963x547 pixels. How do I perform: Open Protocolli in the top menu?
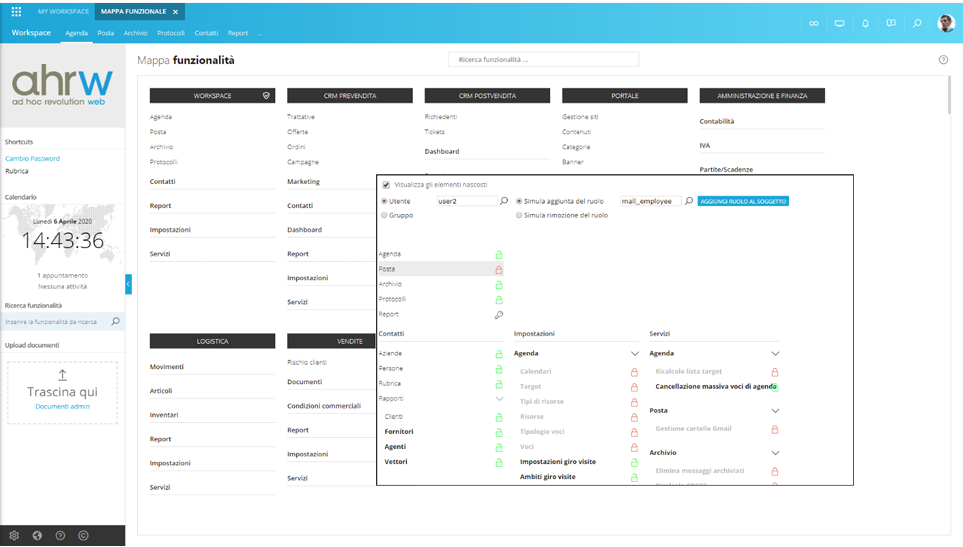coord(171,33)
